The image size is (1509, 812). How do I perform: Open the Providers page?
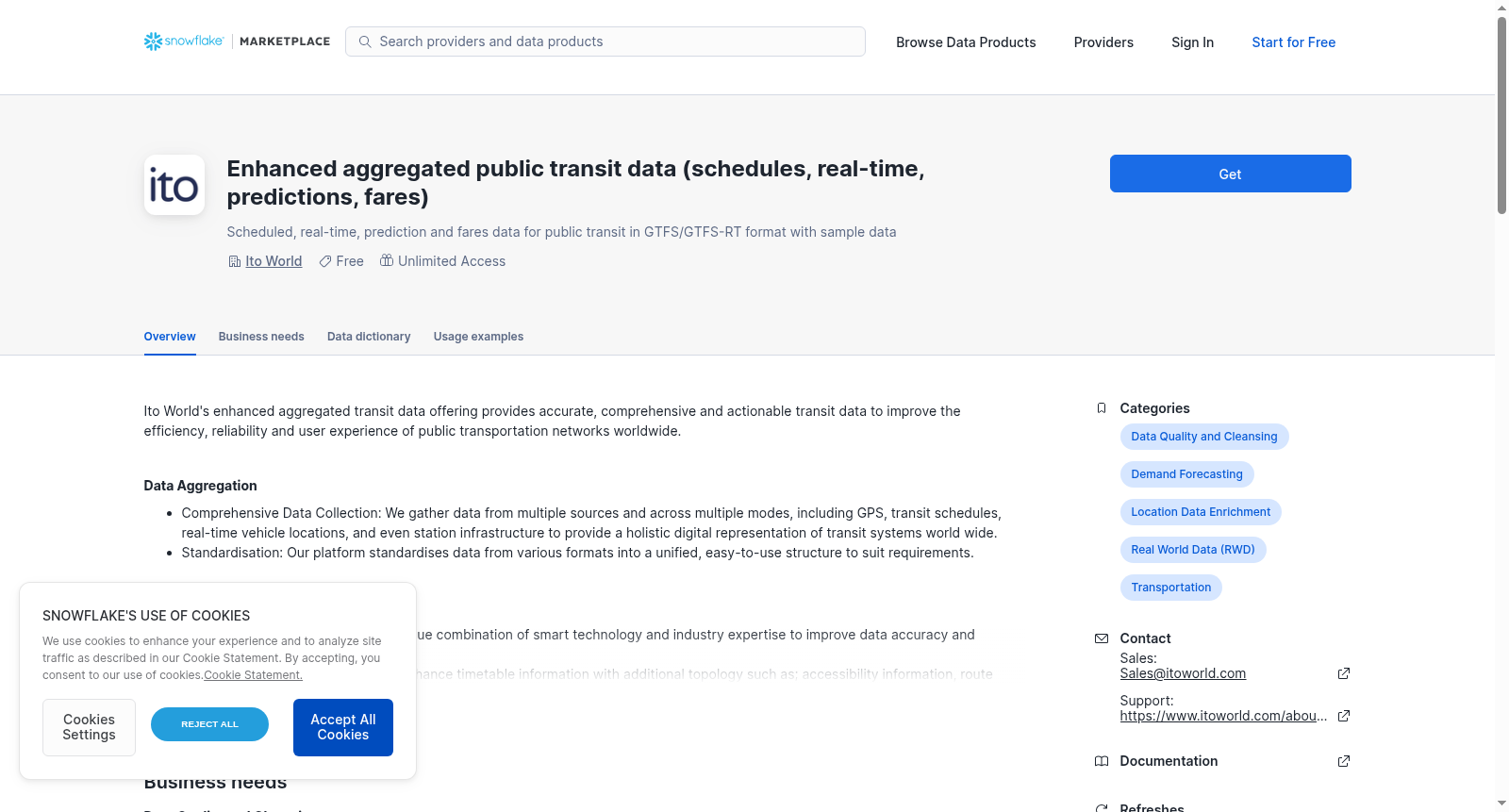click(x=1103, y=42)
